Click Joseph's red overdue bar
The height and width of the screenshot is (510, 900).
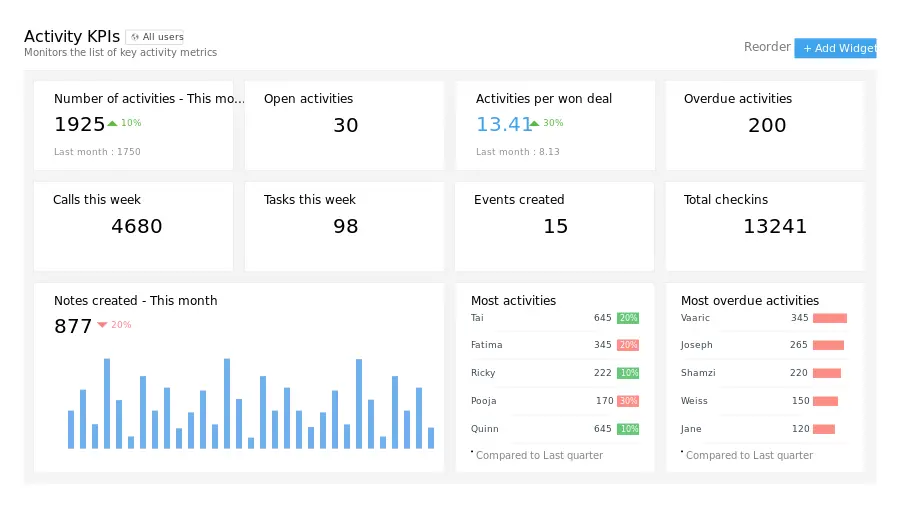[x=828, y=345]
